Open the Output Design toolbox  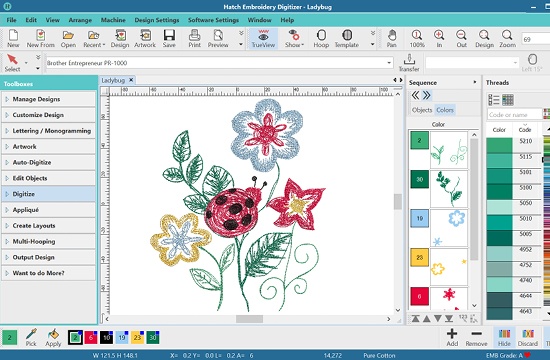click(48, 257)
